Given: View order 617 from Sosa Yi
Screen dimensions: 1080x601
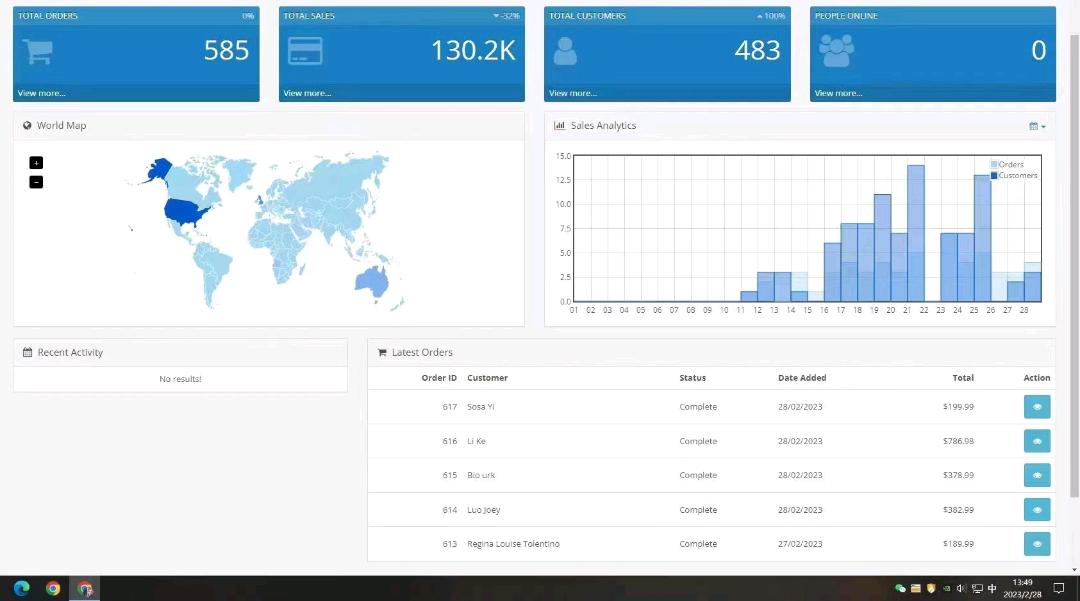Looking at the screenshot, I should 1036,407.
